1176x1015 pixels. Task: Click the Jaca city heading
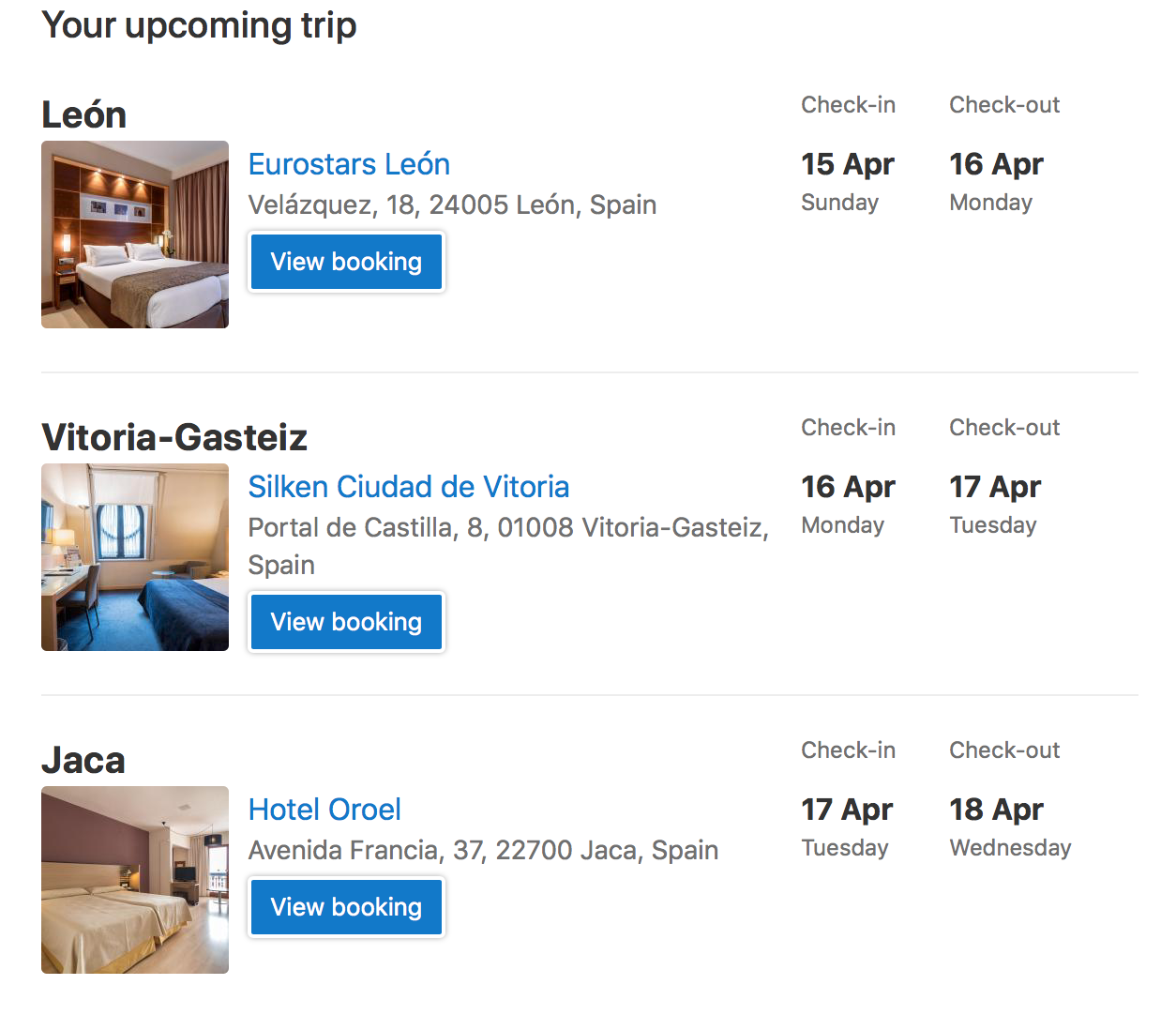coord(83,761)
